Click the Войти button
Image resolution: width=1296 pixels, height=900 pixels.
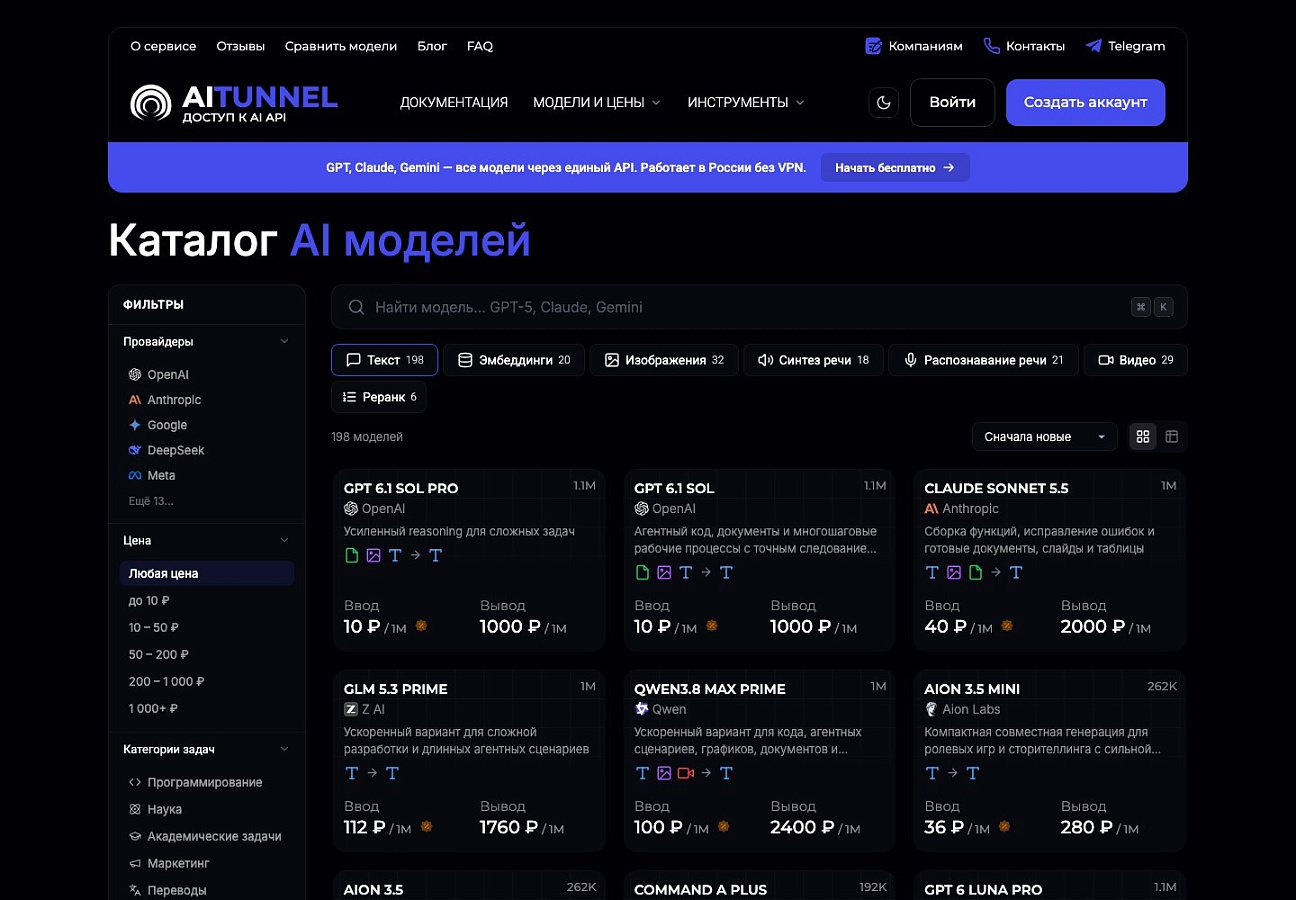coord(952,102)
